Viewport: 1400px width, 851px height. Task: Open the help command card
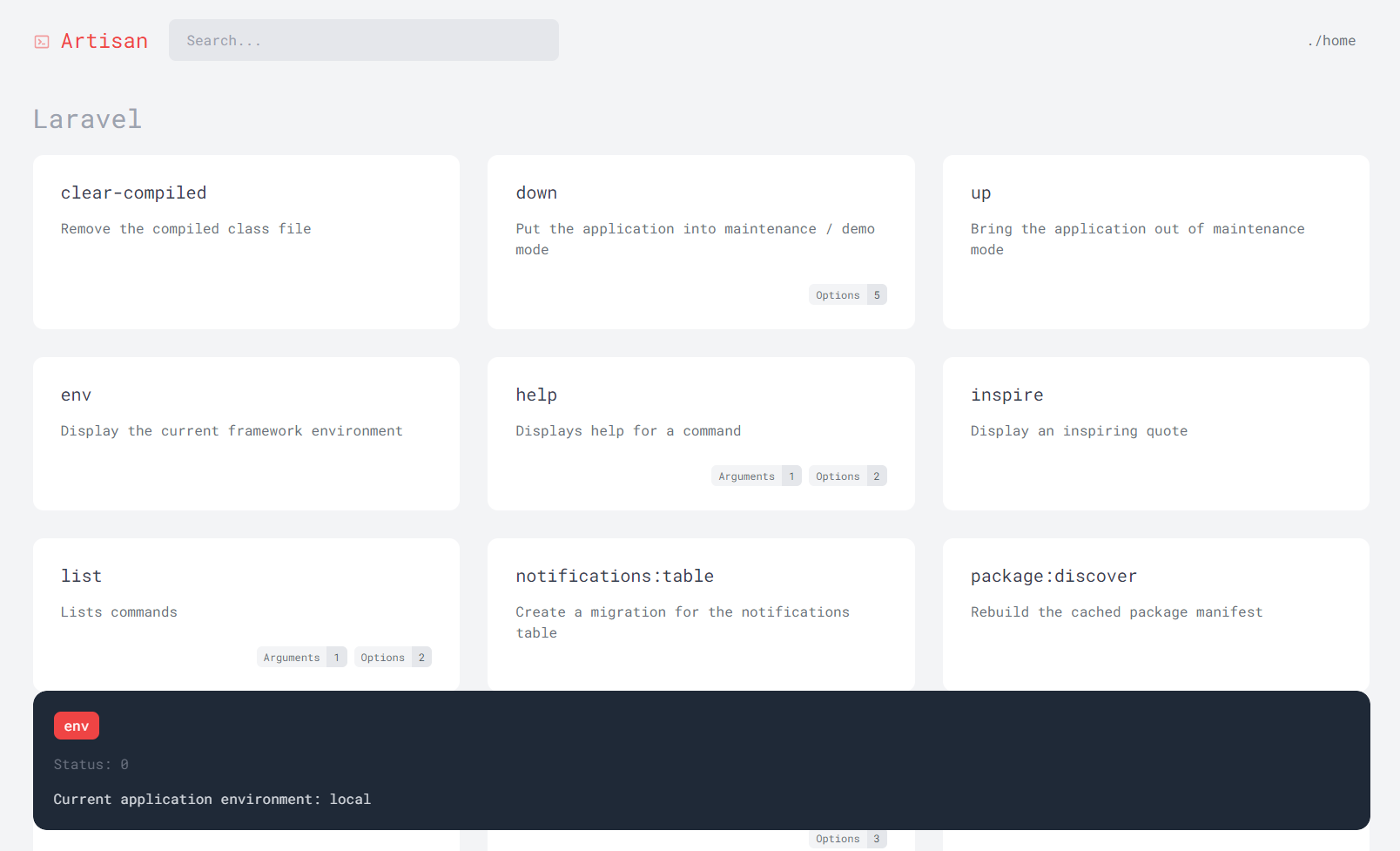pos(701,434)
